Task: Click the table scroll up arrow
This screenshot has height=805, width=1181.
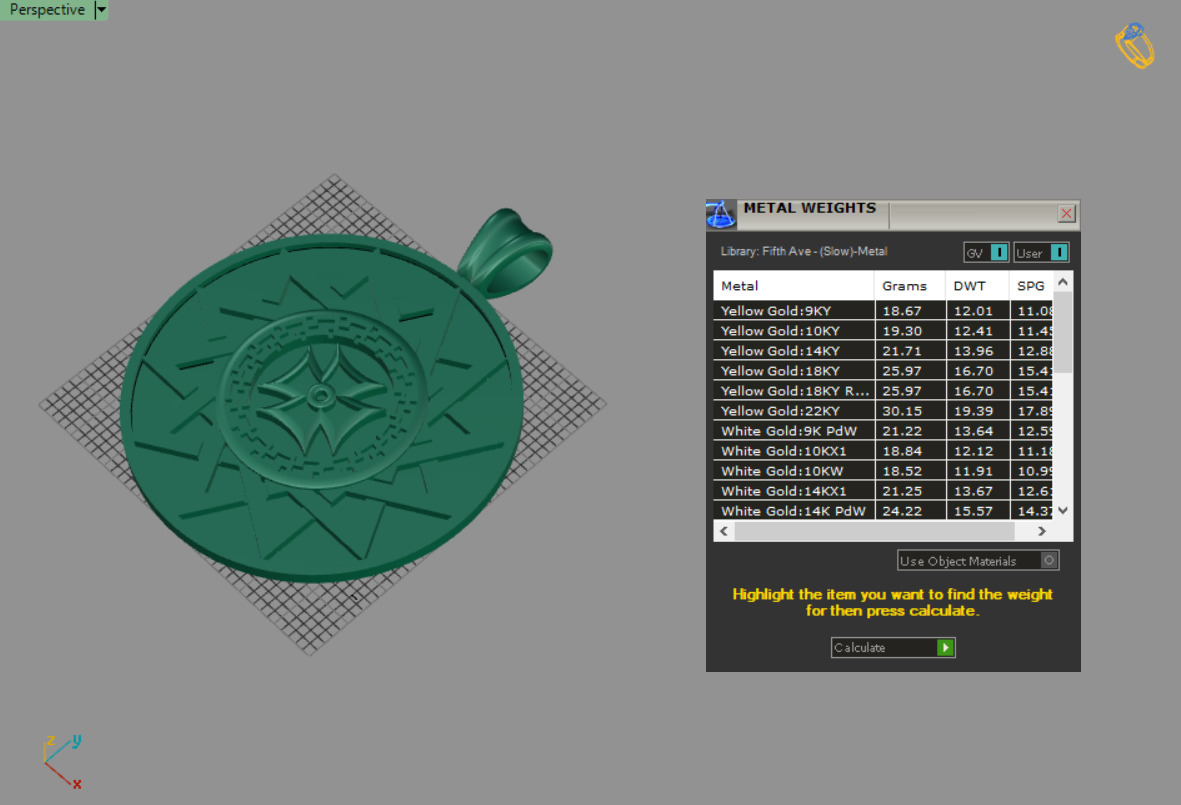Action: [1063, 282]
